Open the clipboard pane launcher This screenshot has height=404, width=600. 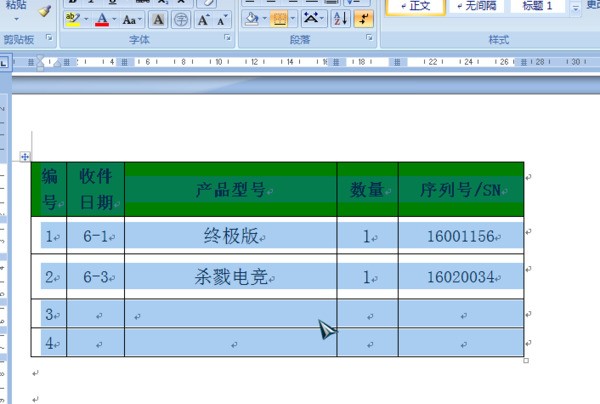(49, 37)
